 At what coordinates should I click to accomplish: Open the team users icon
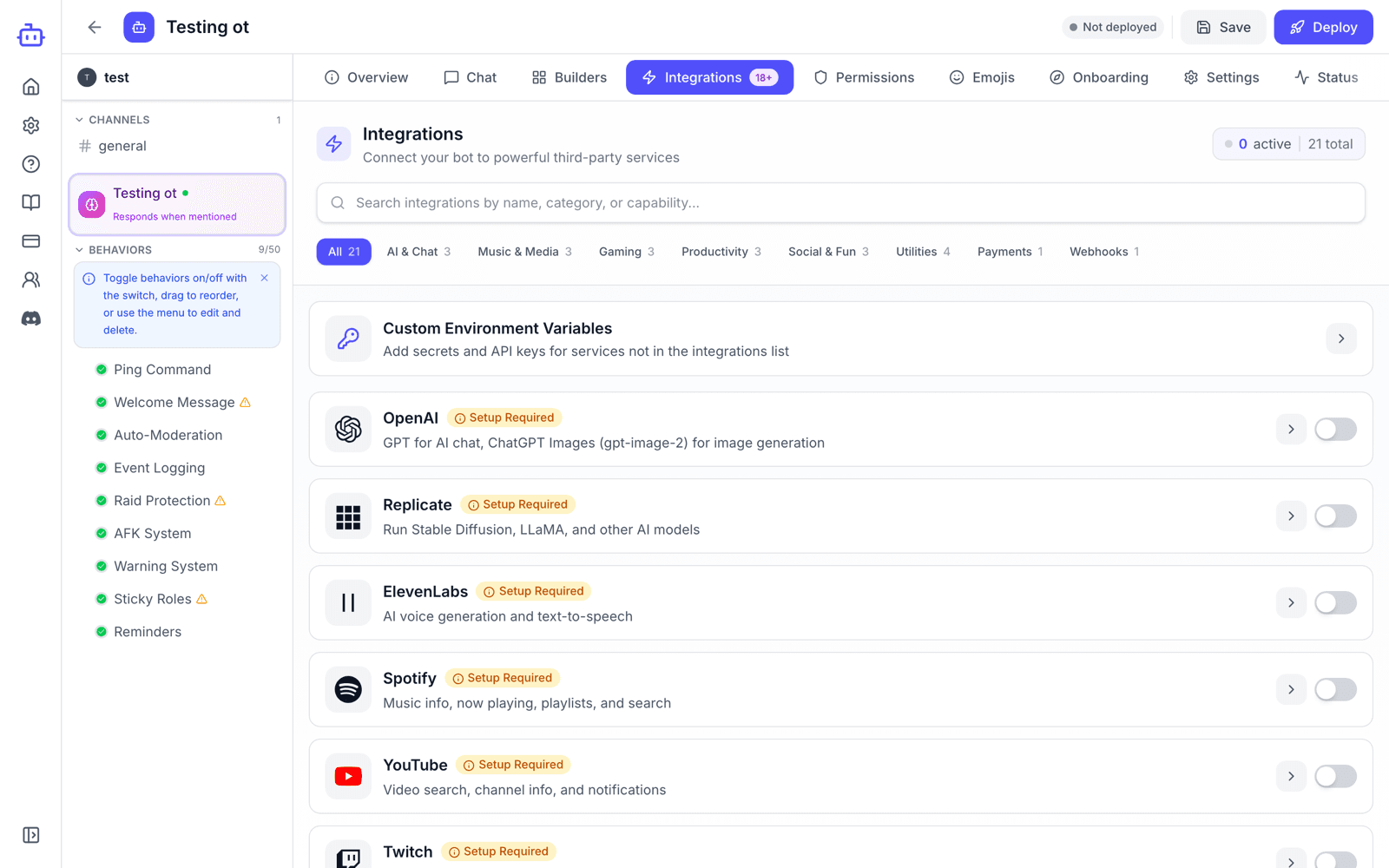pos(30,279)
